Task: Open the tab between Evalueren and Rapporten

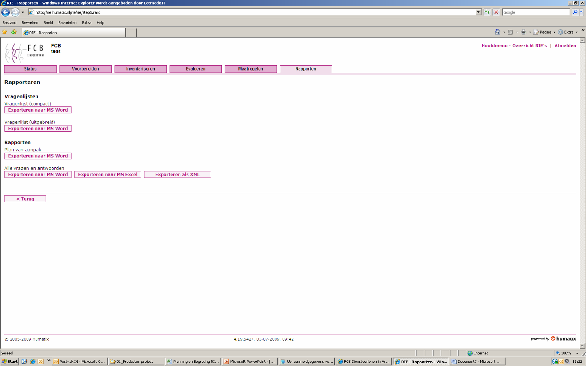Action: pyautogui.click(x=251, y=69)
